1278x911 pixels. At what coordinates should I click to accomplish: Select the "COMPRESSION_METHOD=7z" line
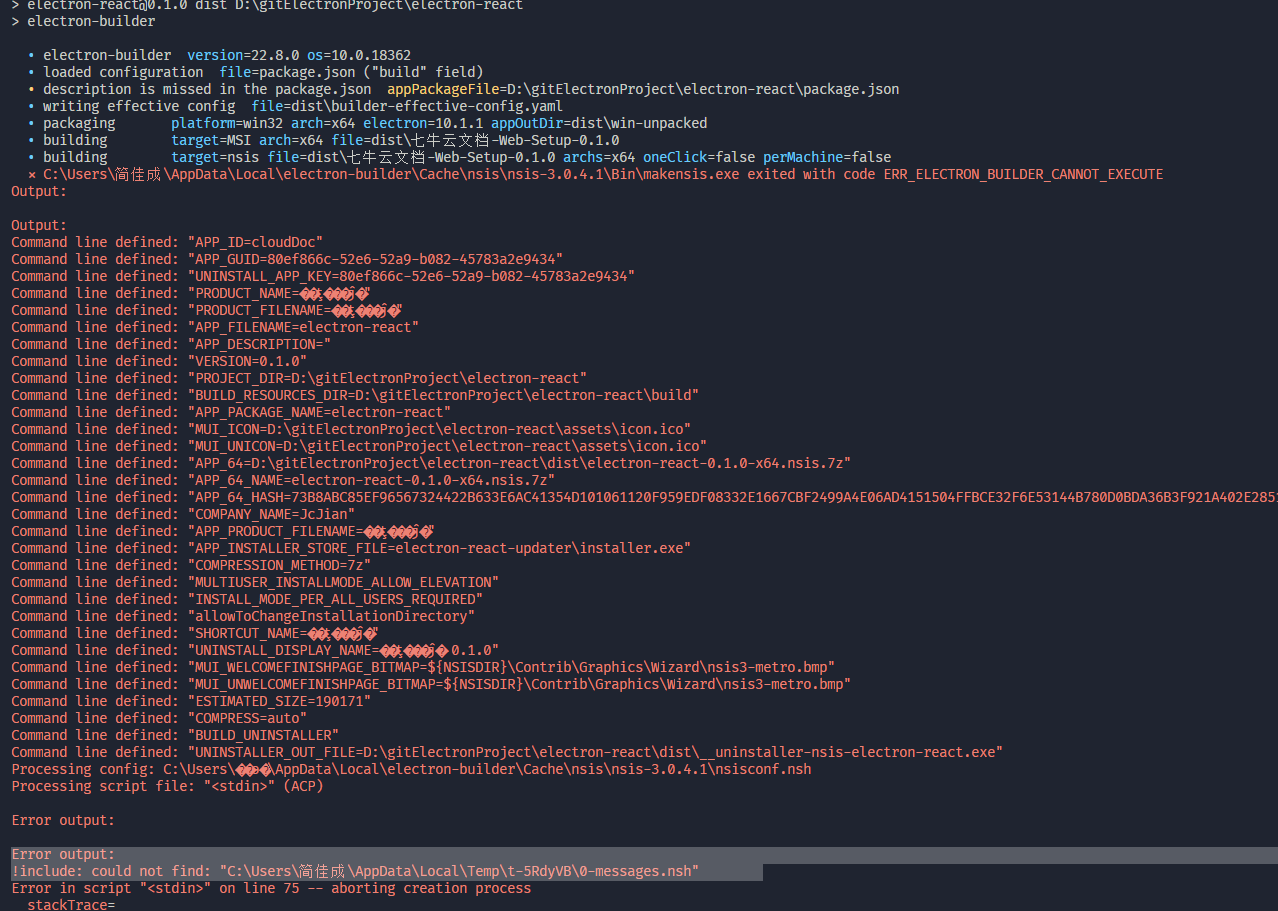[x=191, y=565]
